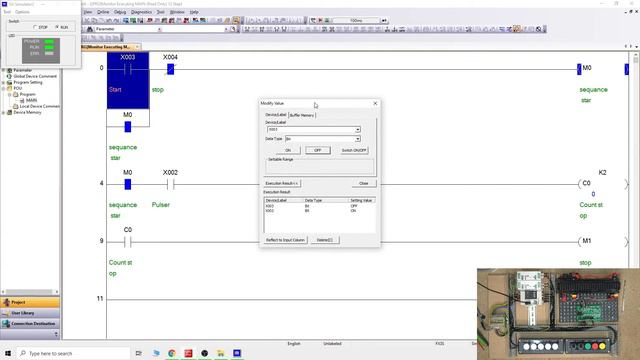The width and height of the screenshot is (640, 360).
Task: Open the Debug menu
Action: coord(120,12)
